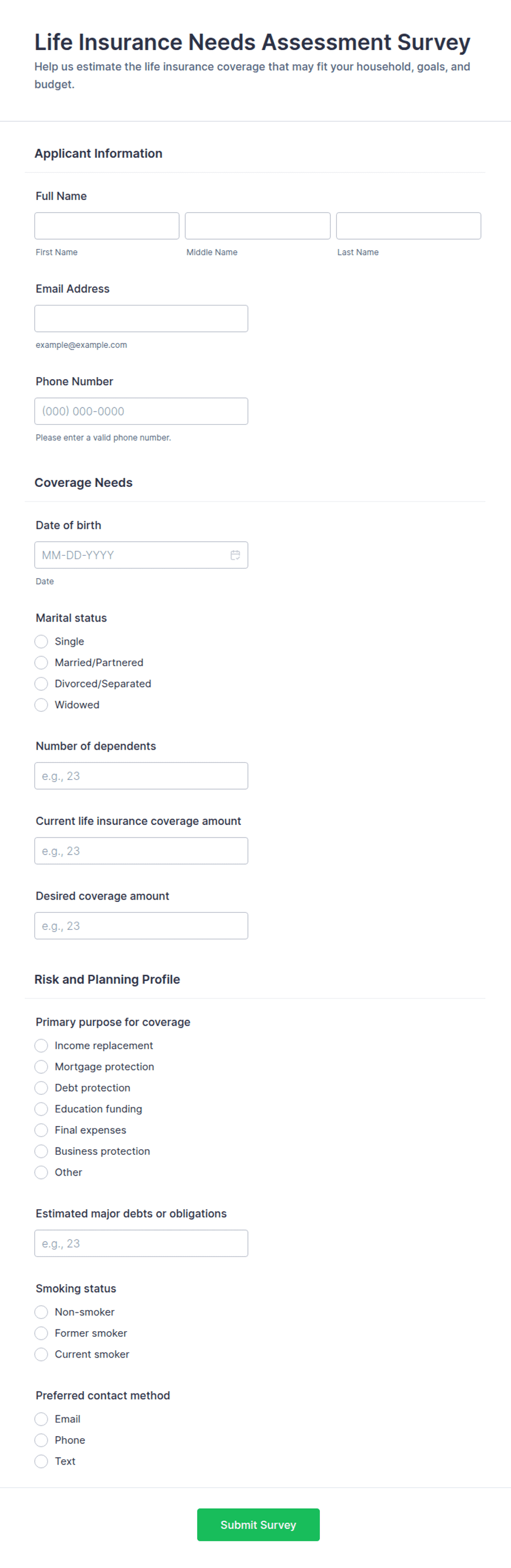Image resolution: width=511 pixels, height=1568 pixels.
Task: Choose Income replacement as primary purpose
Action: 41,1046
